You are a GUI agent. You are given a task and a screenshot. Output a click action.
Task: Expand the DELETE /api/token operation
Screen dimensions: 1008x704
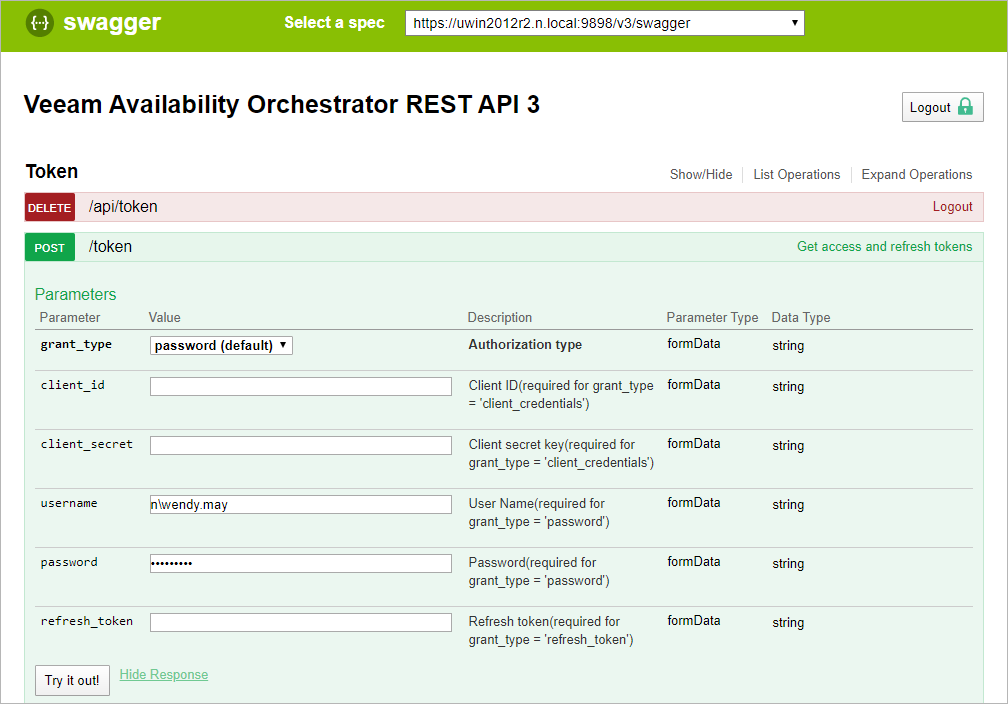tap(504, 207)
